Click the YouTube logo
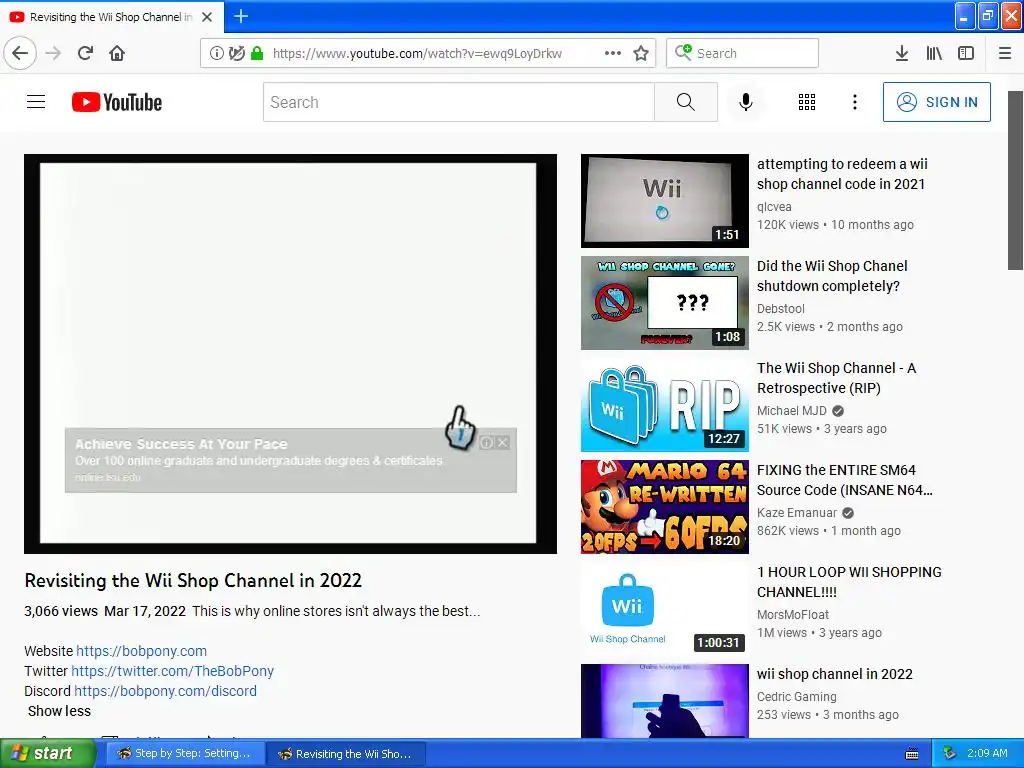Viewport: 1024px width, 768px height. pos(117,102)
